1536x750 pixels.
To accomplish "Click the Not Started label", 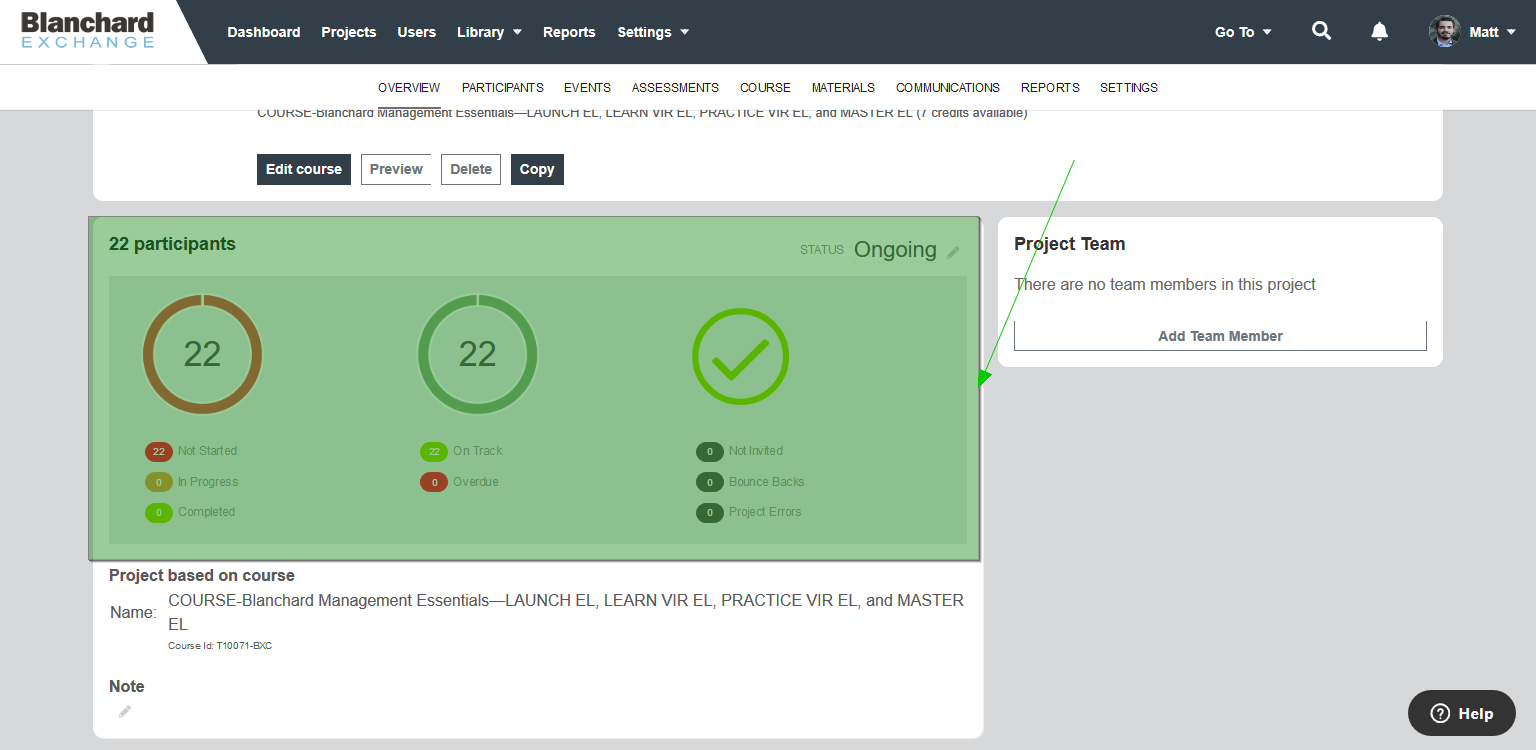I will 207,451.
